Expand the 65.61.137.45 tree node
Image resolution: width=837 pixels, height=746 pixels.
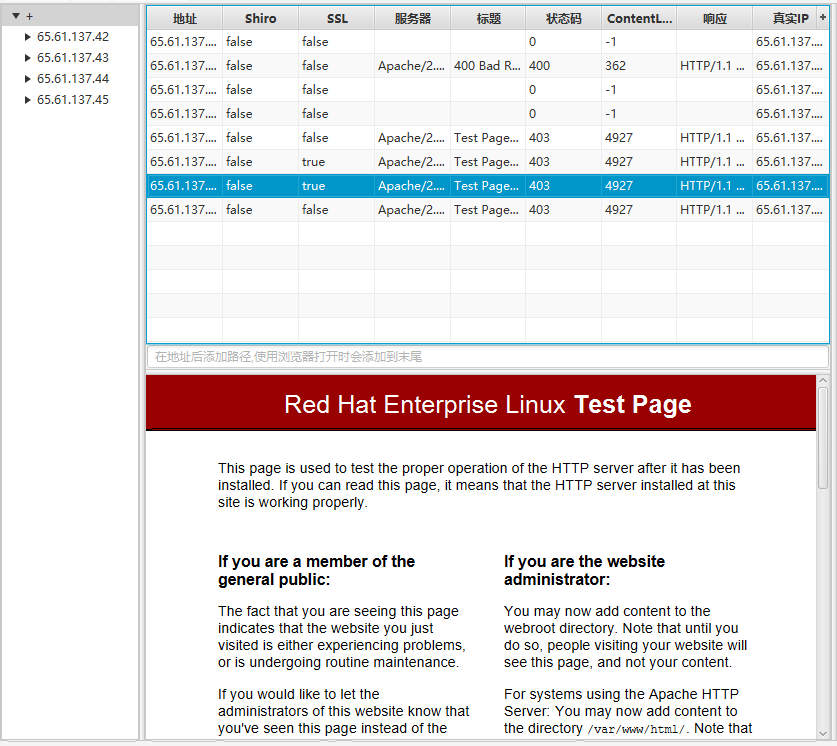coord(27,100)
